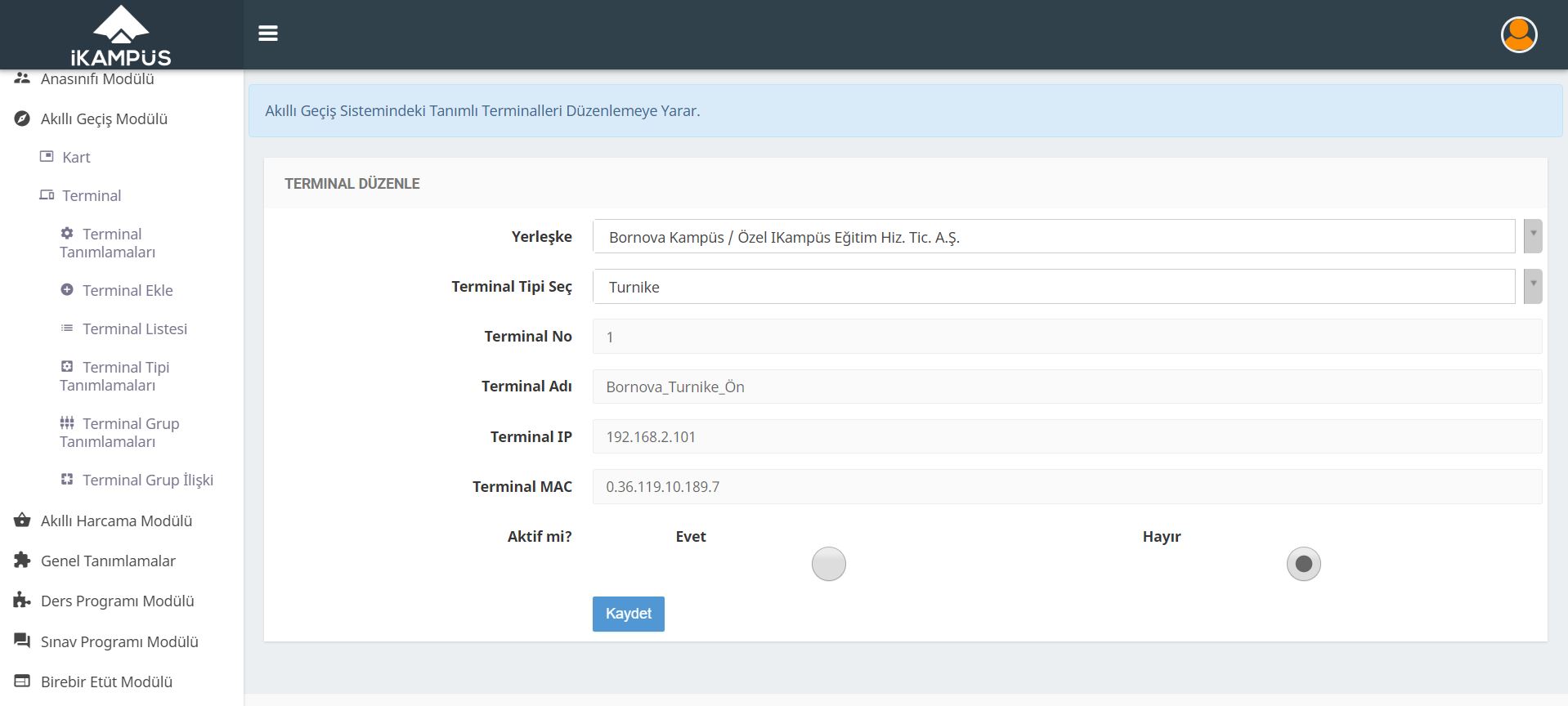The height and width of the screenshot is (706, 1568).
Task: Click the Genel Tanımlamalar puzzle icon
Action: [22, 560]
